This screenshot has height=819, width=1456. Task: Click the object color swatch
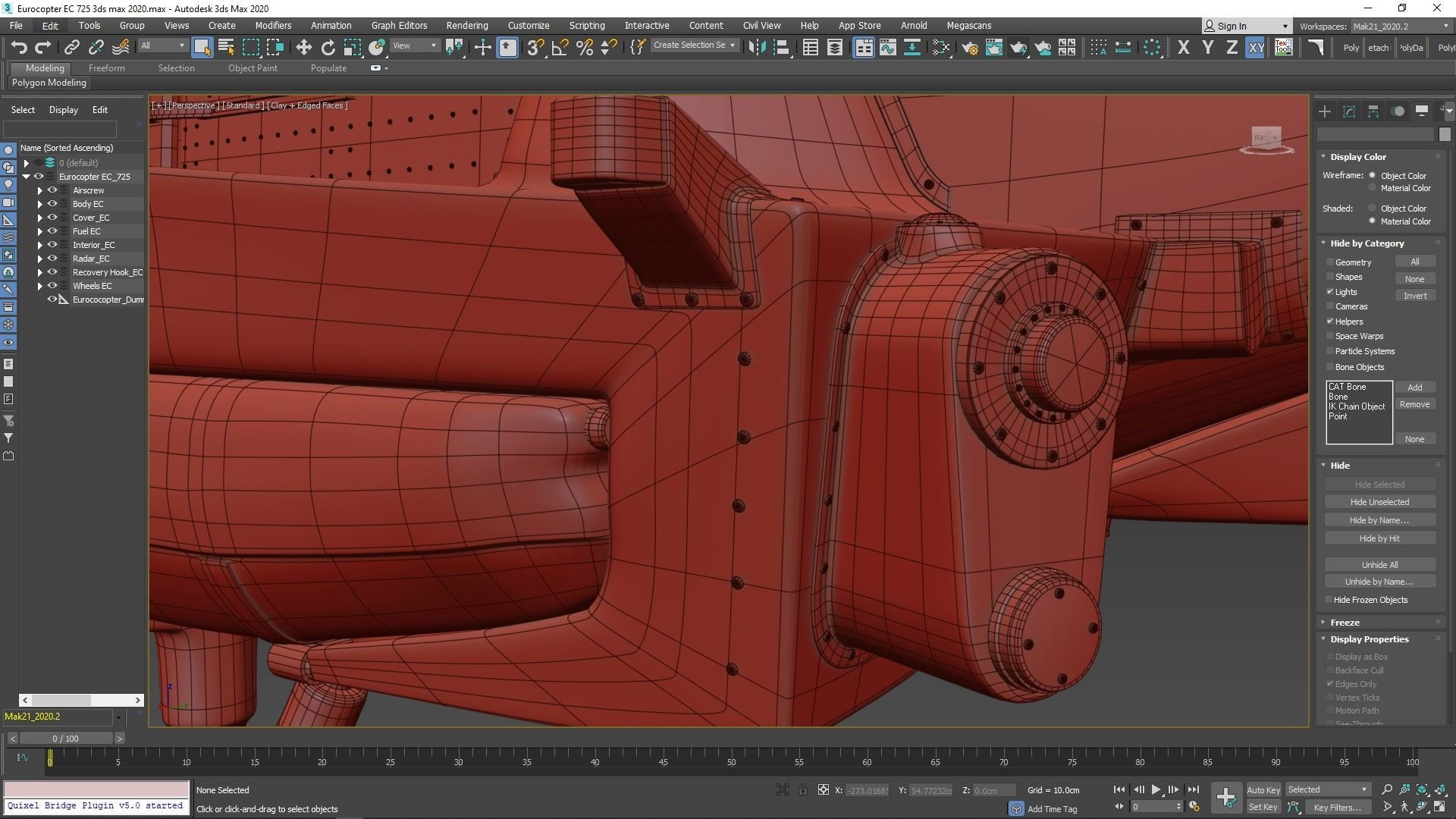1444,134
